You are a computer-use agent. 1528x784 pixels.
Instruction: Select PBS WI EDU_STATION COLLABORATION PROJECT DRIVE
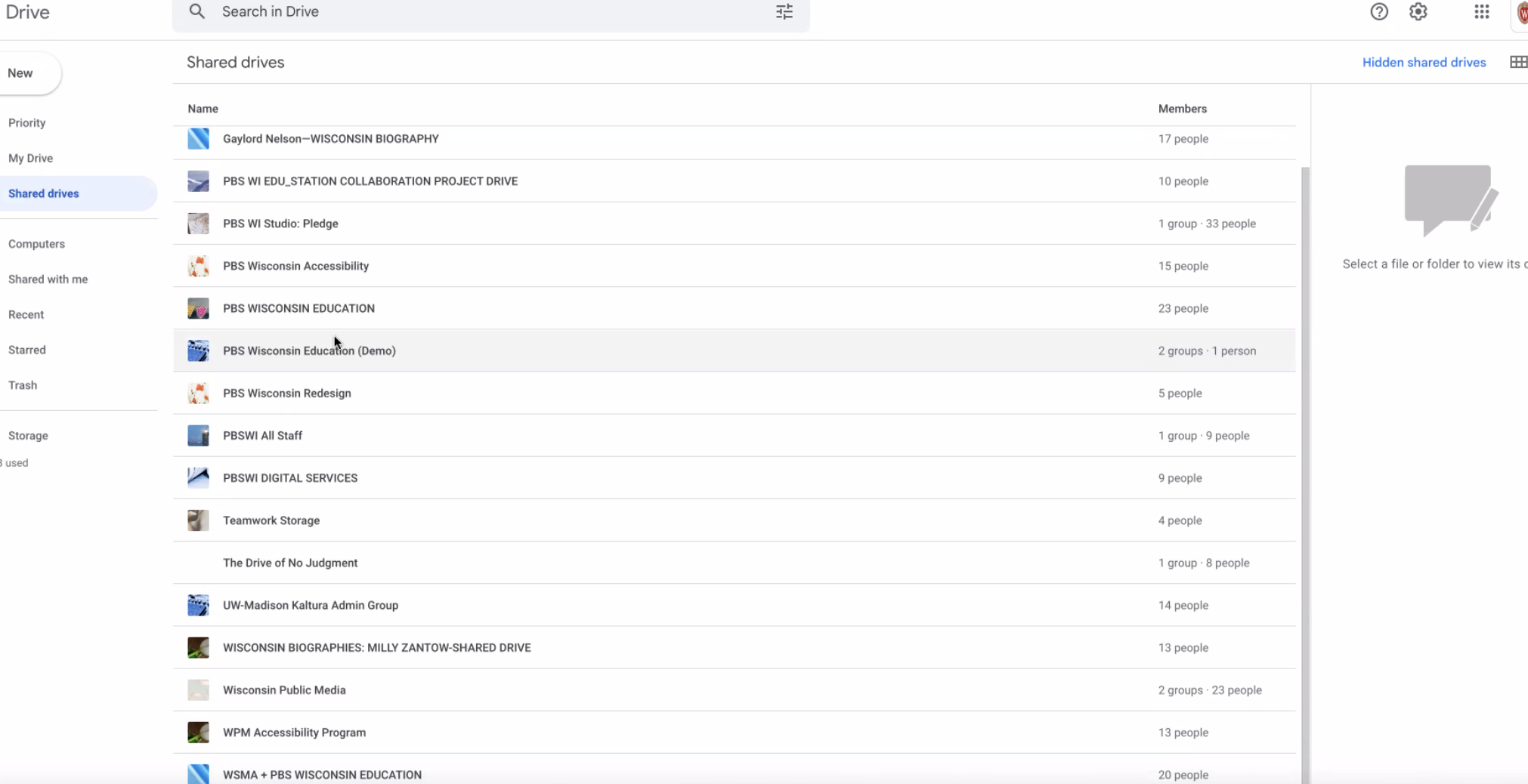734,181
